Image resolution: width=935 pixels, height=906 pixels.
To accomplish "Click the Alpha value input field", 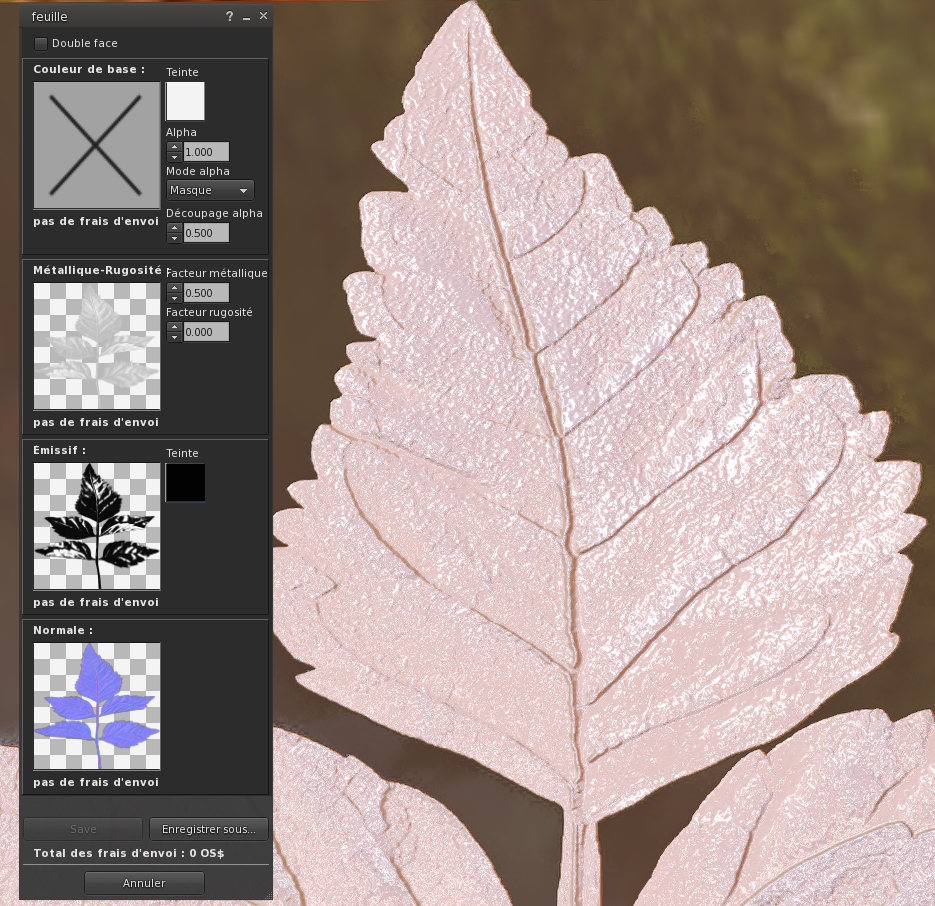I will 206,152.
